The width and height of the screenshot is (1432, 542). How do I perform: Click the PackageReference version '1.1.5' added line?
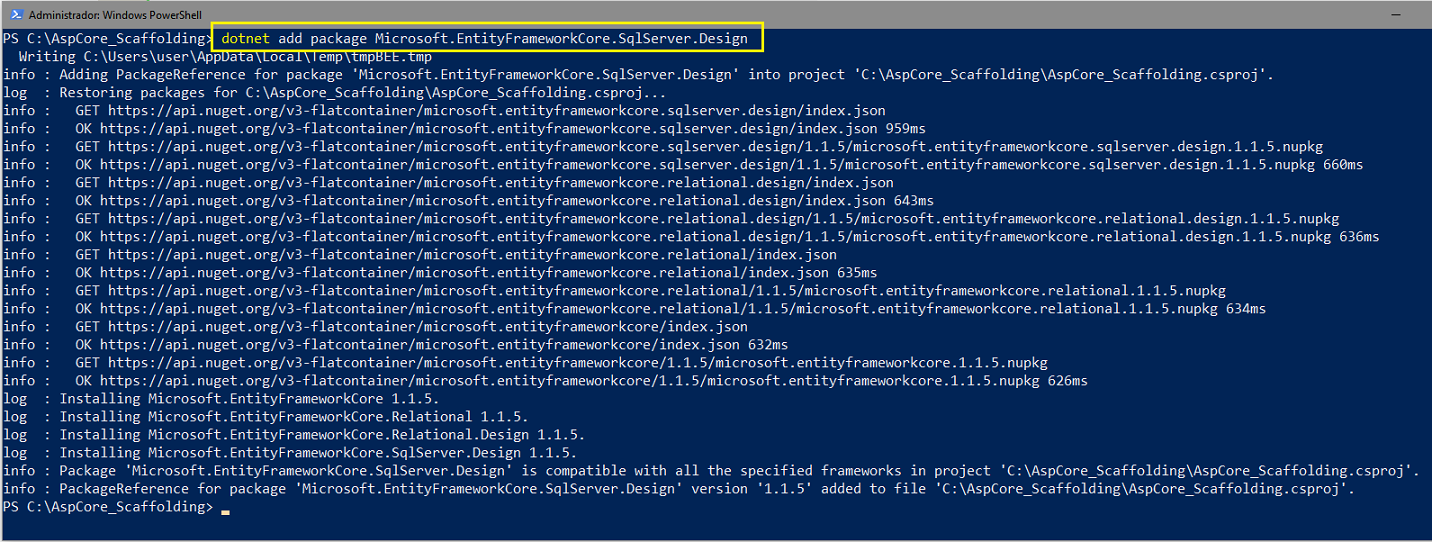(707, 489)
